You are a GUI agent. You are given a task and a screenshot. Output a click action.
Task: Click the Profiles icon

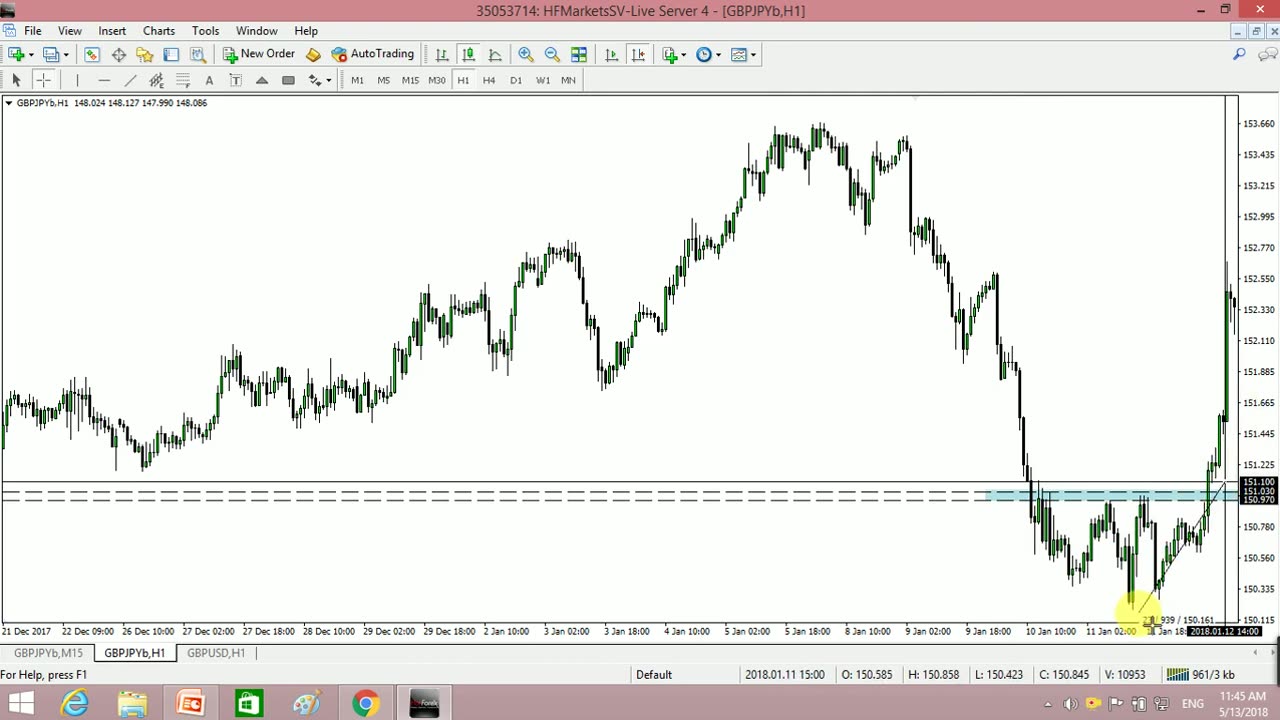(51, 54)
